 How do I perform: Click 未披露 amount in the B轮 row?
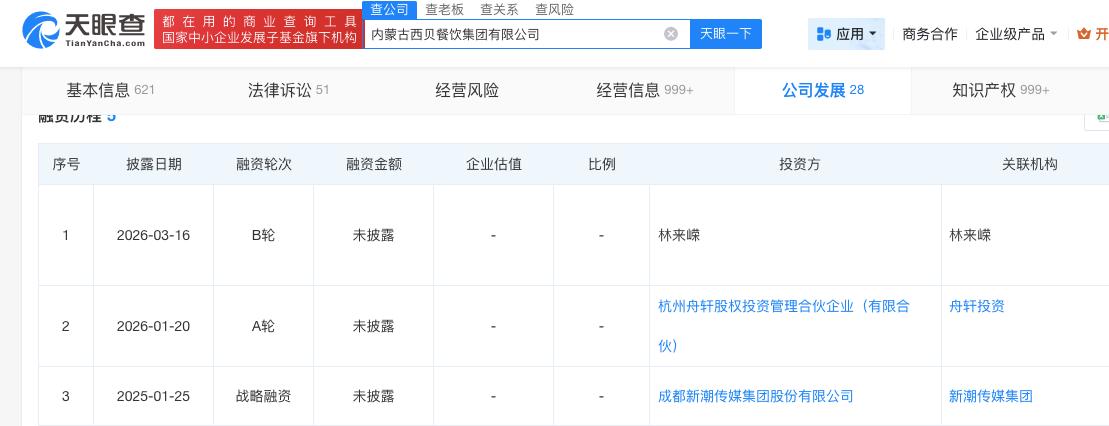(373, 236)
